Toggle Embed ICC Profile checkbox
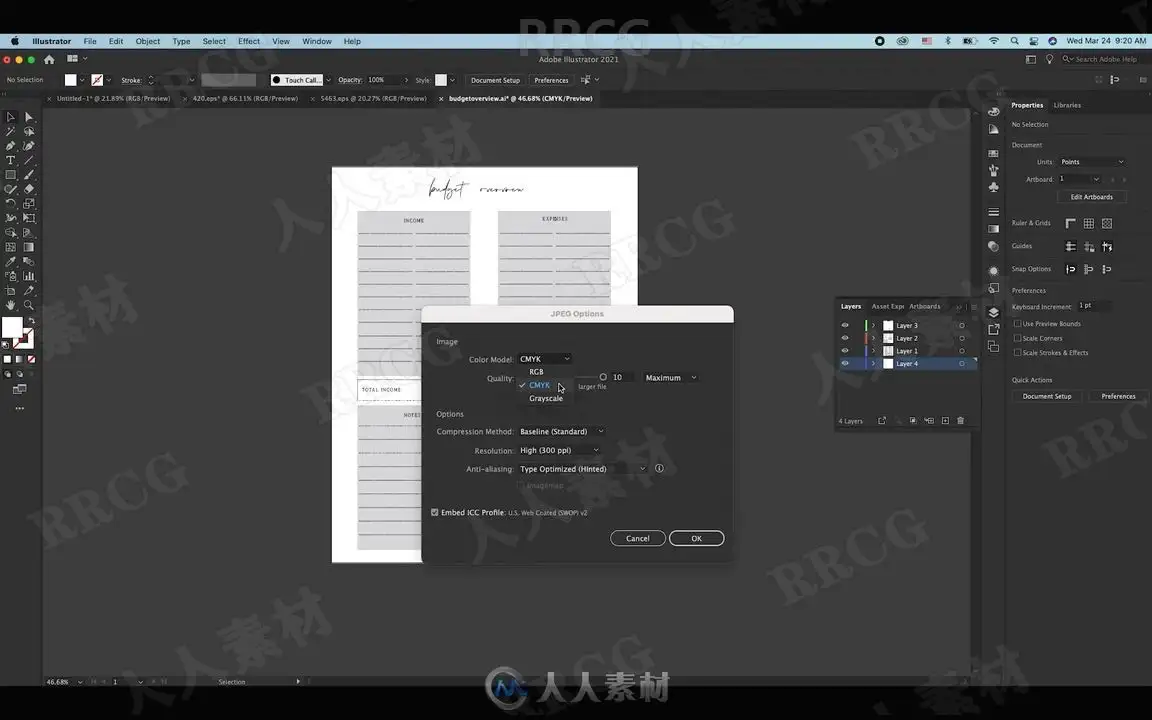 coord(434,513)
